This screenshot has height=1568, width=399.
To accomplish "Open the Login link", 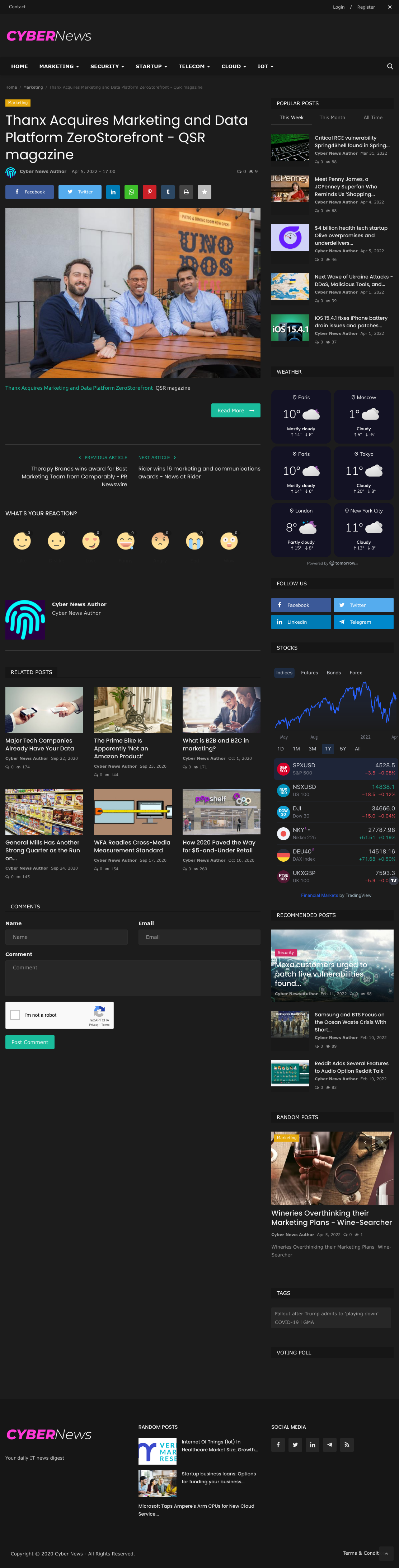I will point(339,7).
